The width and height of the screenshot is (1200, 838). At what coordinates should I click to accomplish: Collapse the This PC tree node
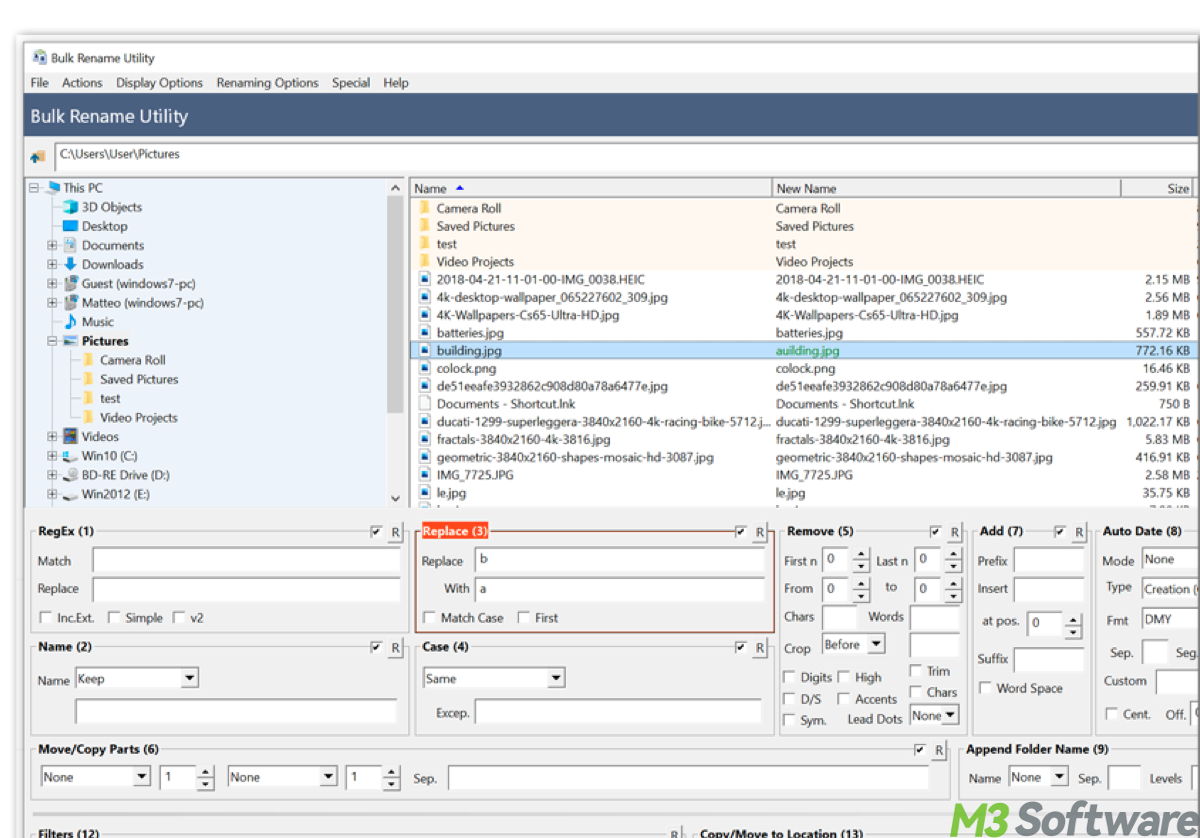pyautogui.click(x=34, y=188)
